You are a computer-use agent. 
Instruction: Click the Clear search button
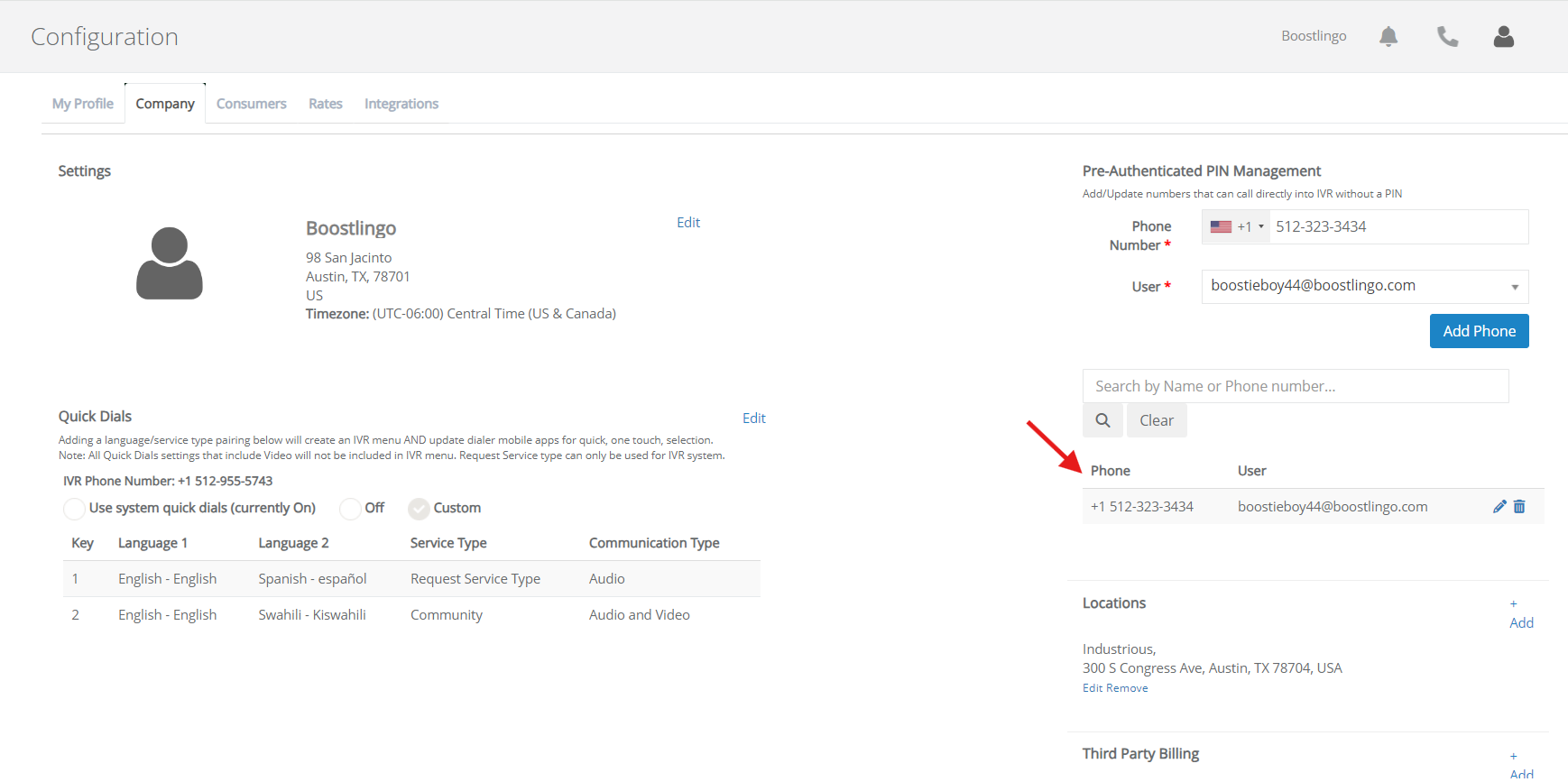[1157, 420]
